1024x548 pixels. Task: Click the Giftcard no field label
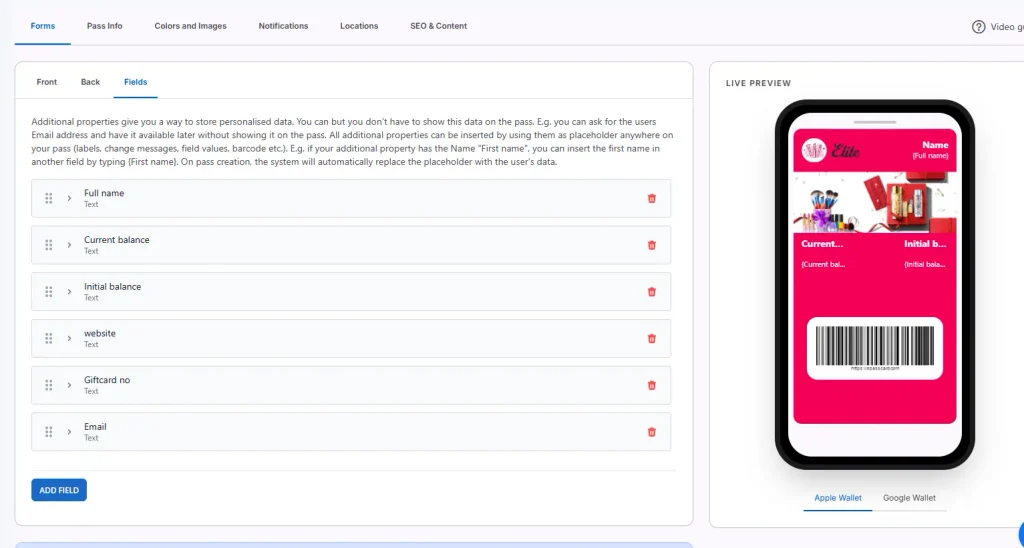(107, 380)
